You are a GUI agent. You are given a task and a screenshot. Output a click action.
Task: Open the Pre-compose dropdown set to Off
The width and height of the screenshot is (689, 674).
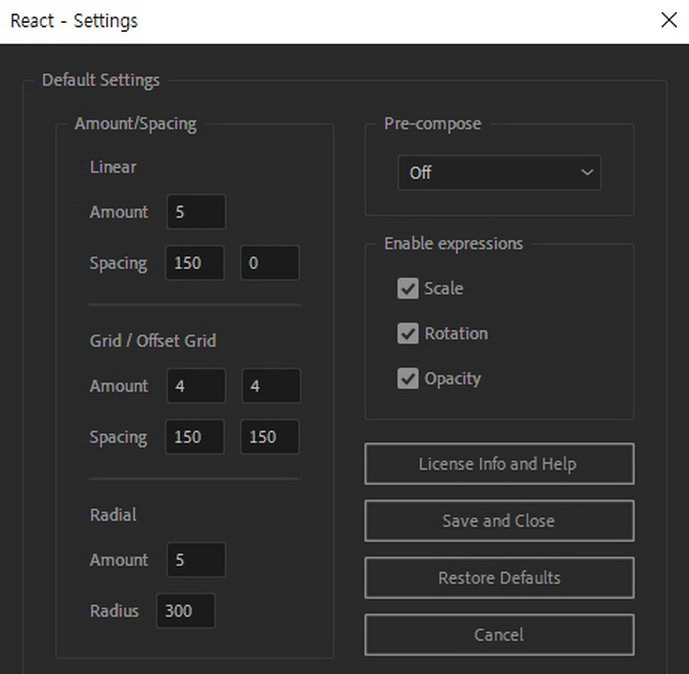pyautogui.click(x=499, y=173)
